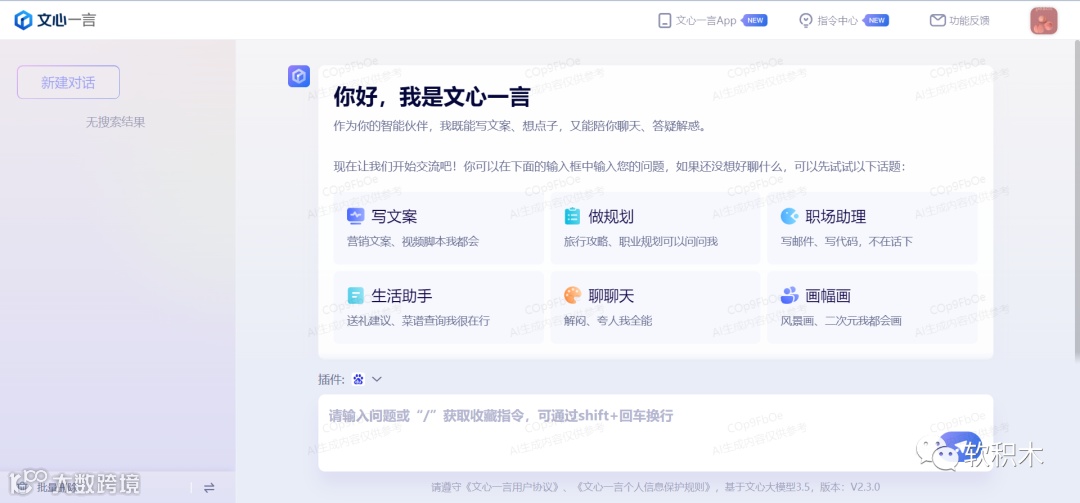Click the text 营销文案、视频脚本我都会
Screen dimensions: 1080x503
[x=413, y=242]
